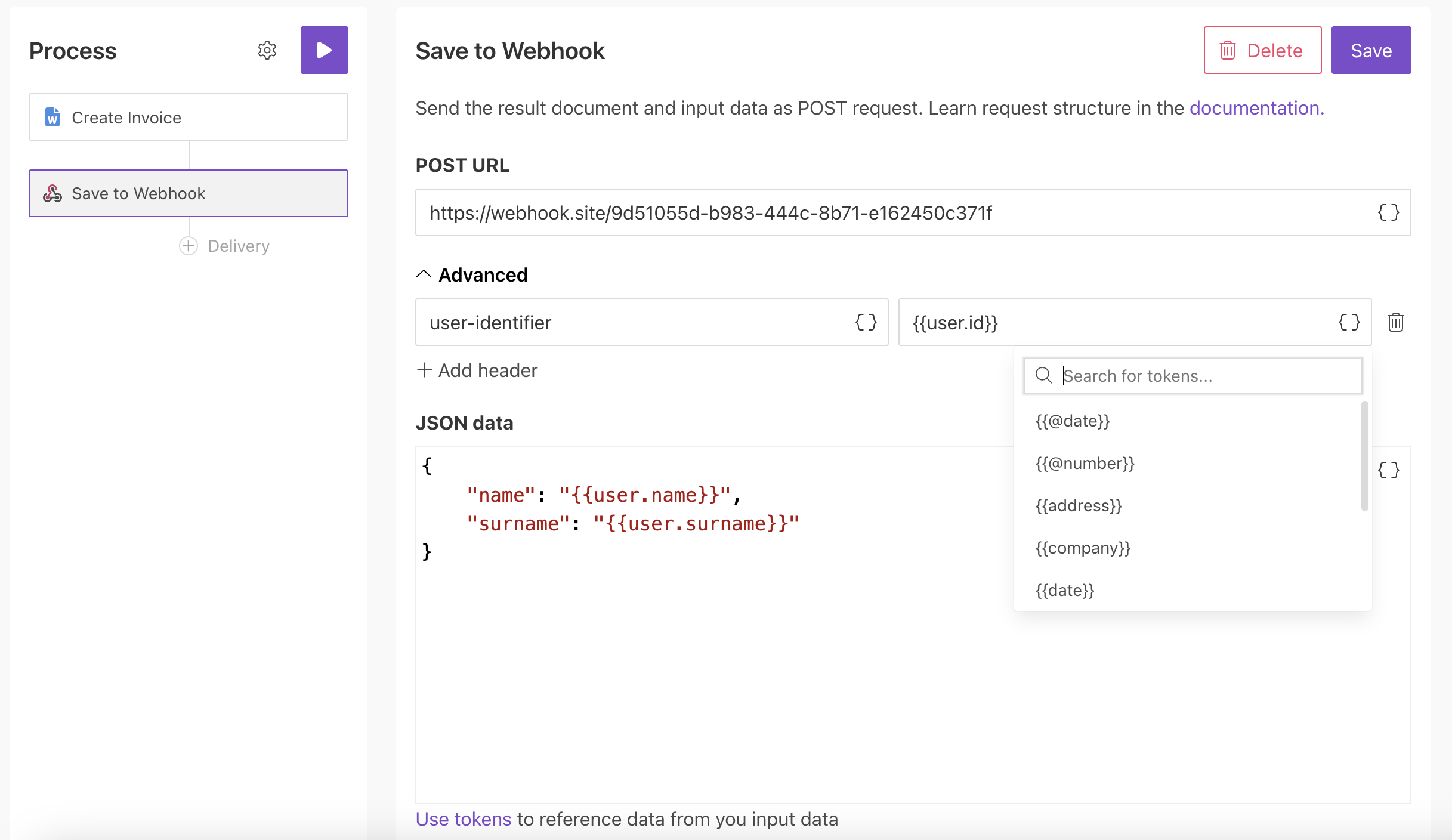This screenshot has height=840, width=1452.
Task: Click the "surname" line in JSON editor
Action: [633, 524]
